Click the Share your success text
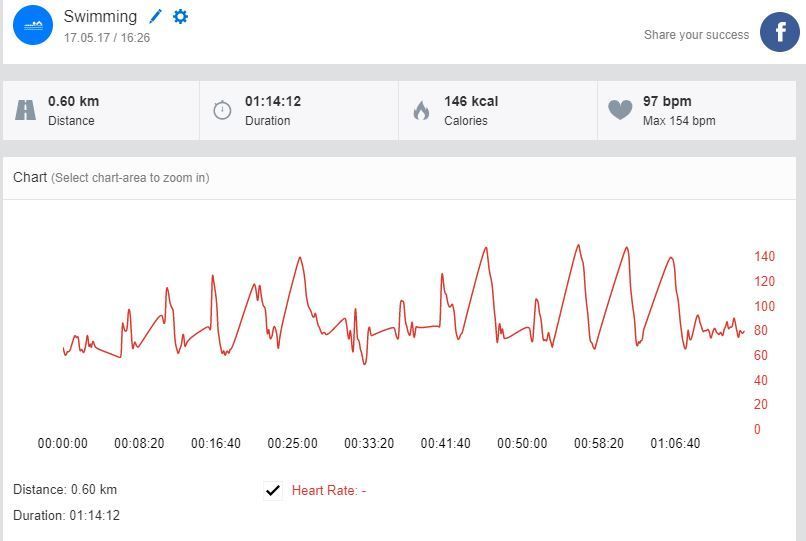 pyautogui.click(x=696, y=35)
